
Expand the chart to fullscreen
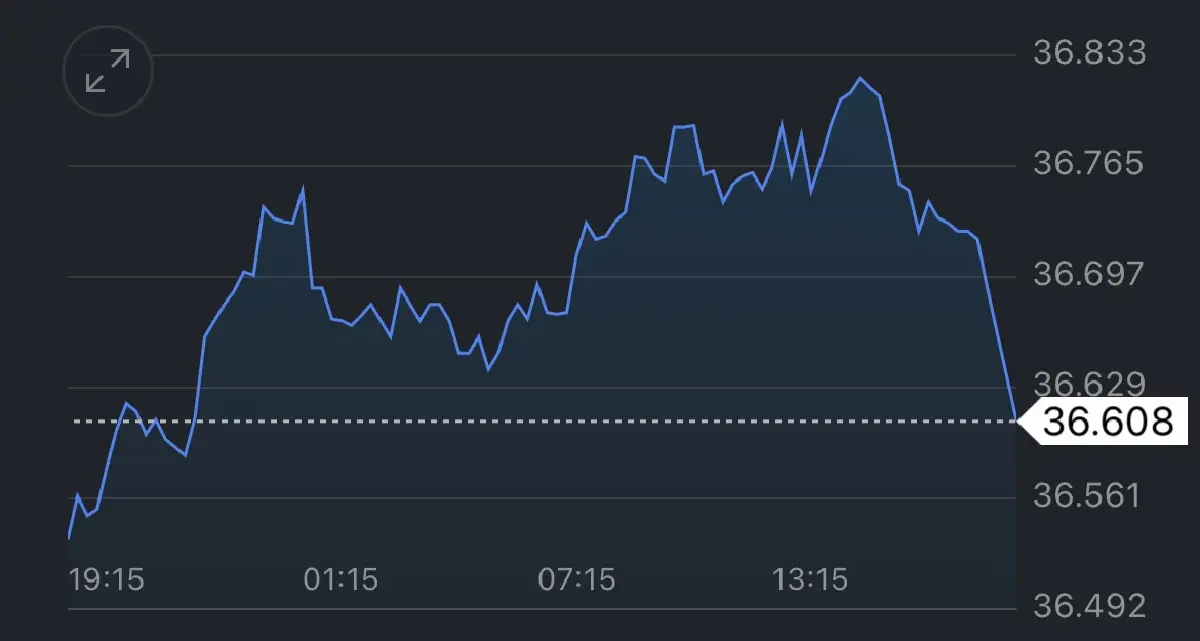tap(108, 72)
